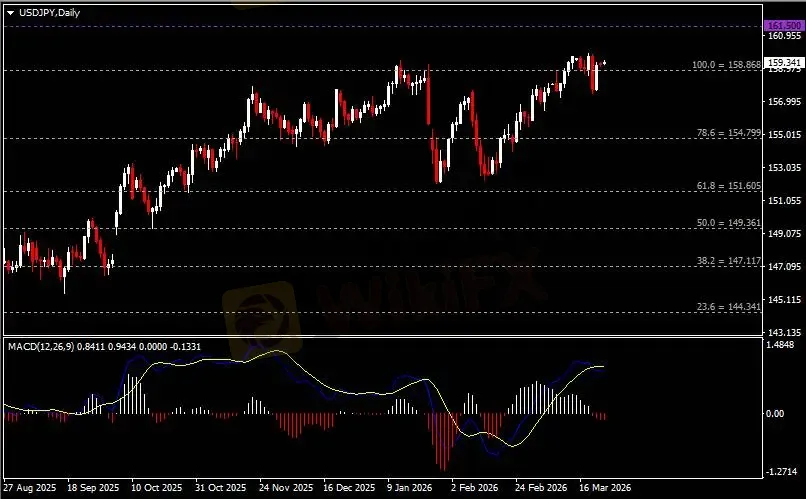
Task: Click the 9 Jan 2026 date marker
Action: [x=410, y=487]
